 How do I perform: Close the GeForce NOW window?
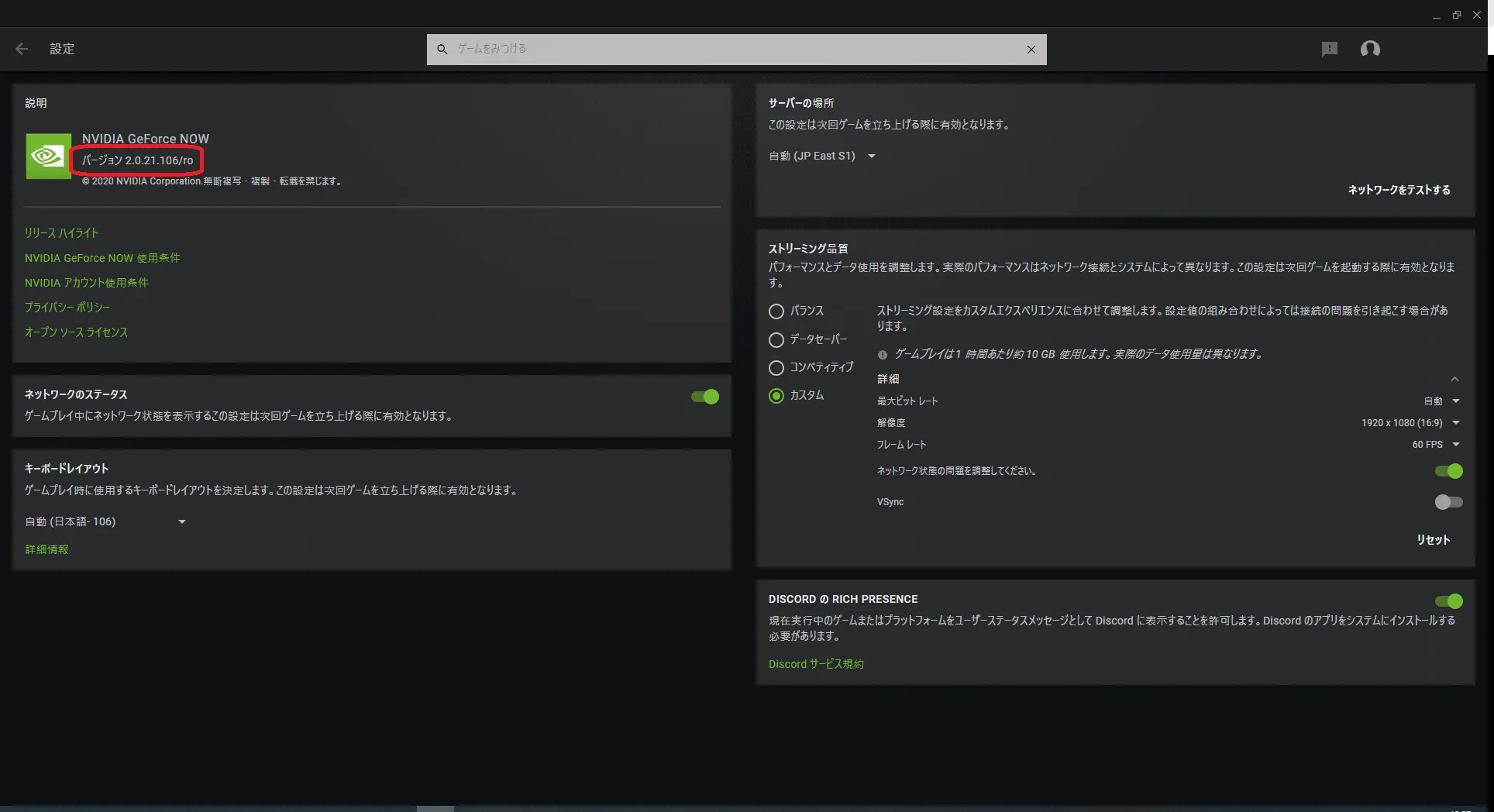click(1477, 14)
